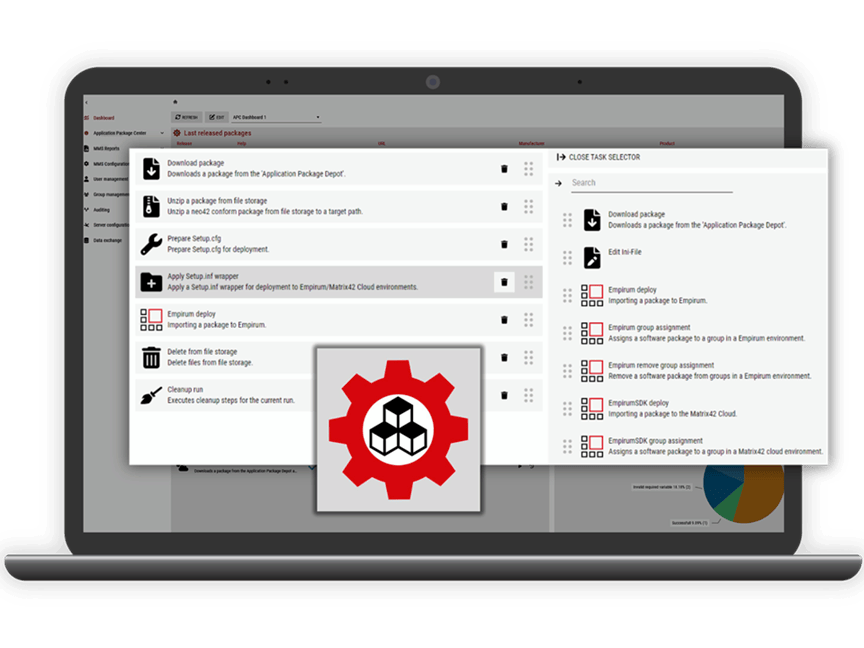Screen dimensions: 864x648
Task: Open Dashboard in the sidebar
Action: coord(104,118)
